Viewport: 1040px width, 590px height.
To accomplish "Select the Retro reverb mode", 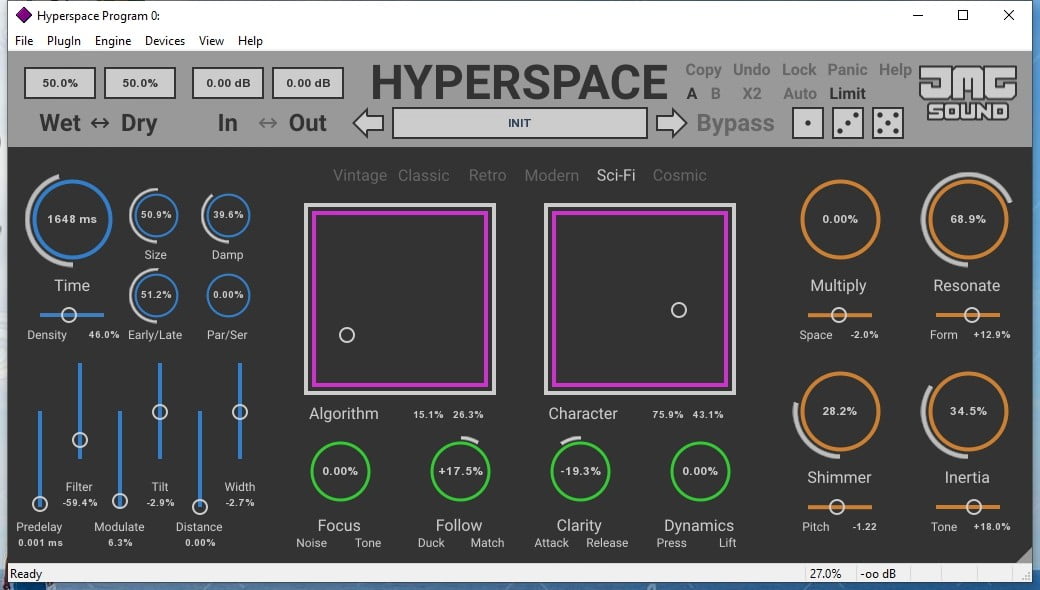I will coord(488,176).
